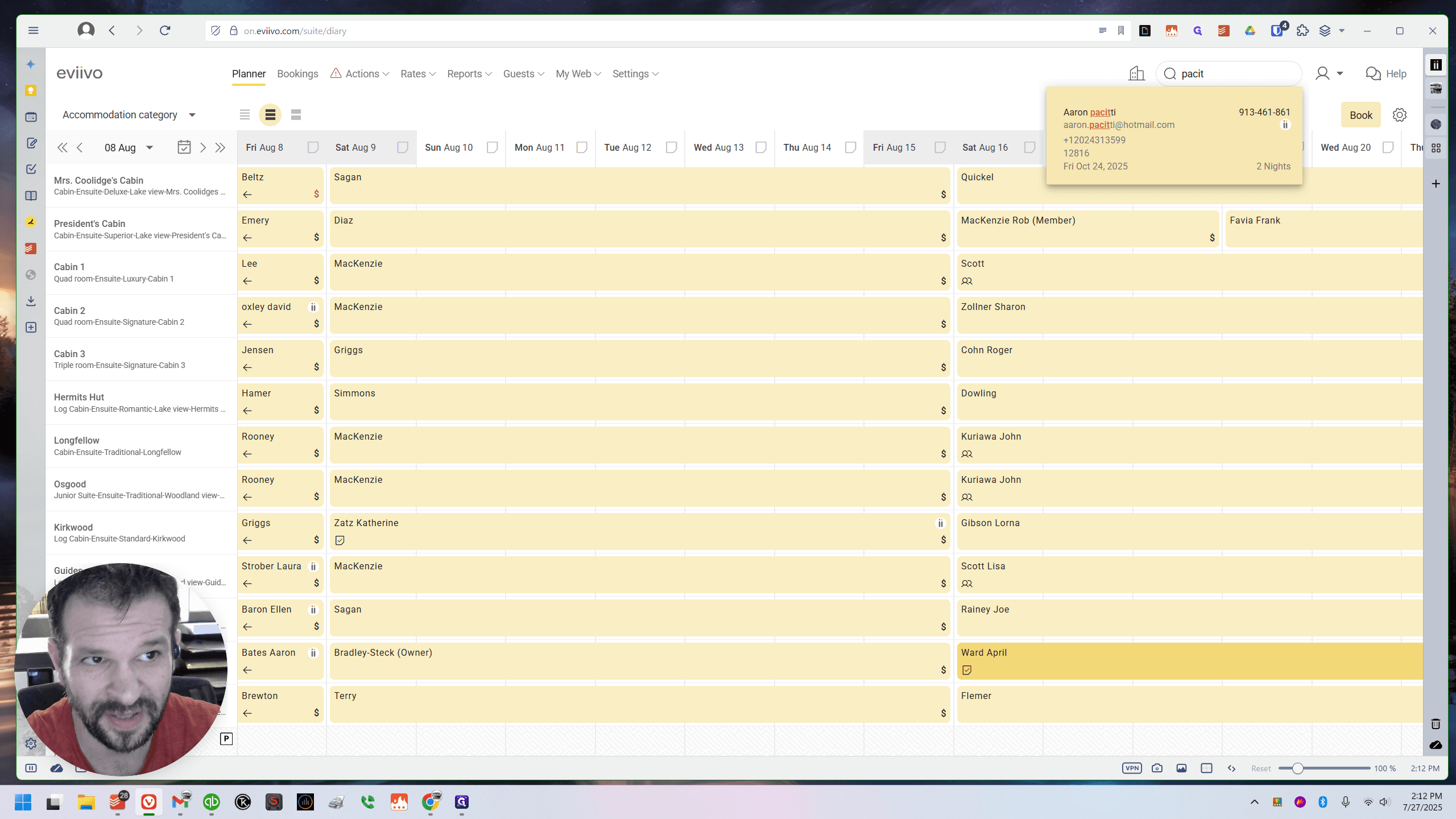Open the 08 Aug date dropdown
Screen dimensions: 1456x819
point(129,148)
